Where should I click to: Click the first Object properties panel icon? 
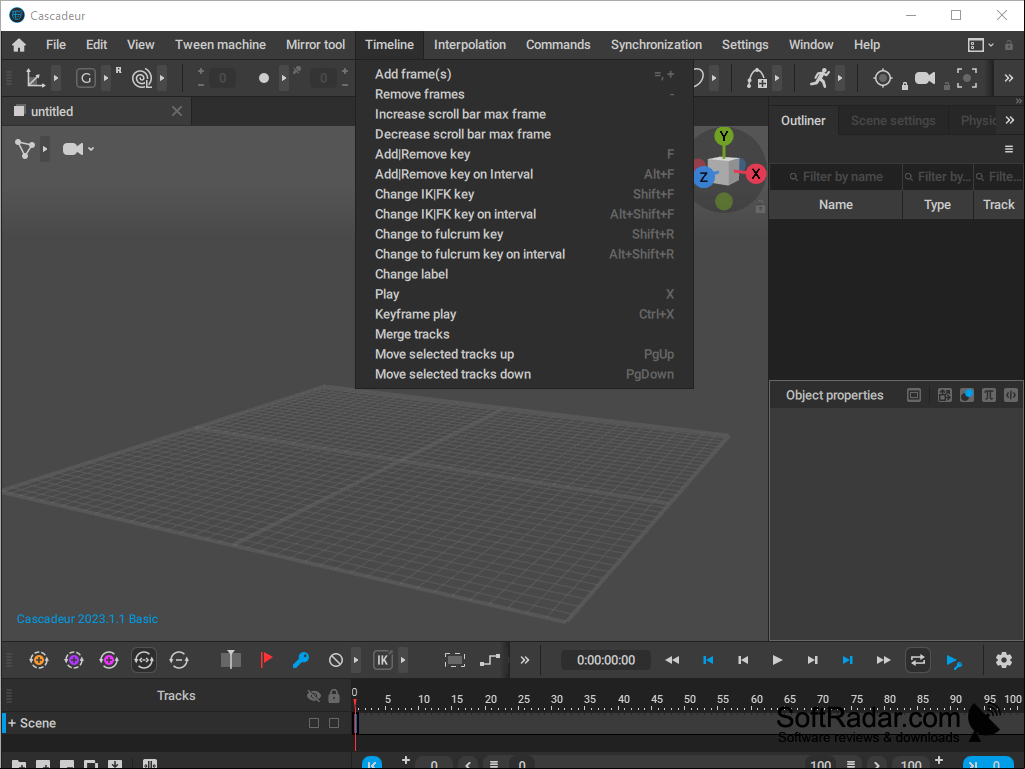pyautogui.click(x=914, y=395)
